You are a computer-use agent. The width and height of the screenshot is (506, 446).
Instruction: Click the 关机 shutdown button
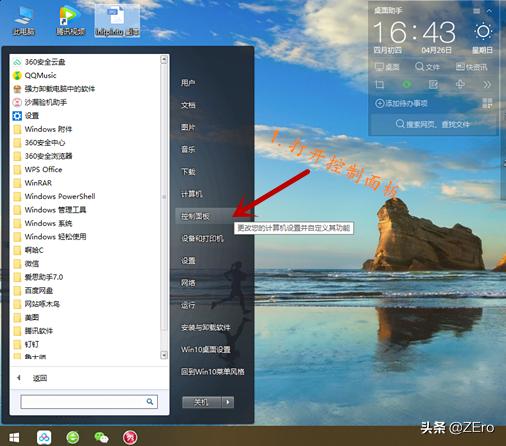point(201,402)
